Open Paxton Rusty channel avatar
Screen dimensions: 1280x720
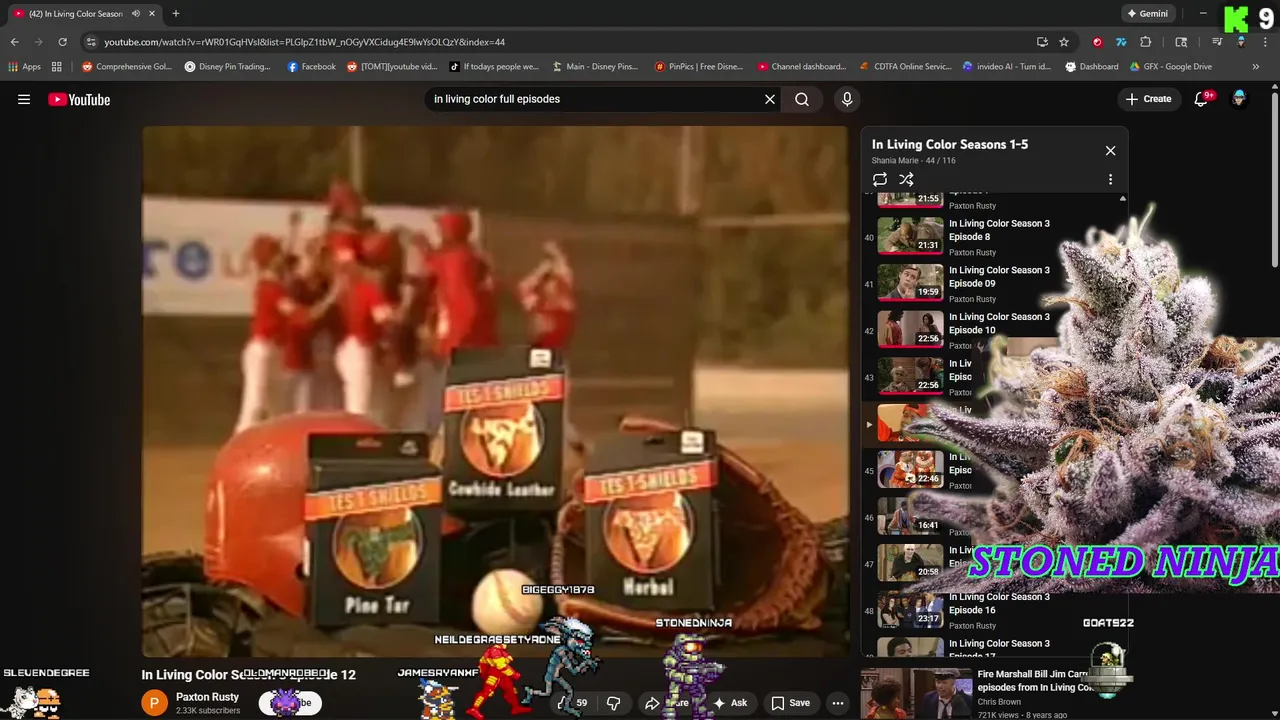click(x=154, y=703)
